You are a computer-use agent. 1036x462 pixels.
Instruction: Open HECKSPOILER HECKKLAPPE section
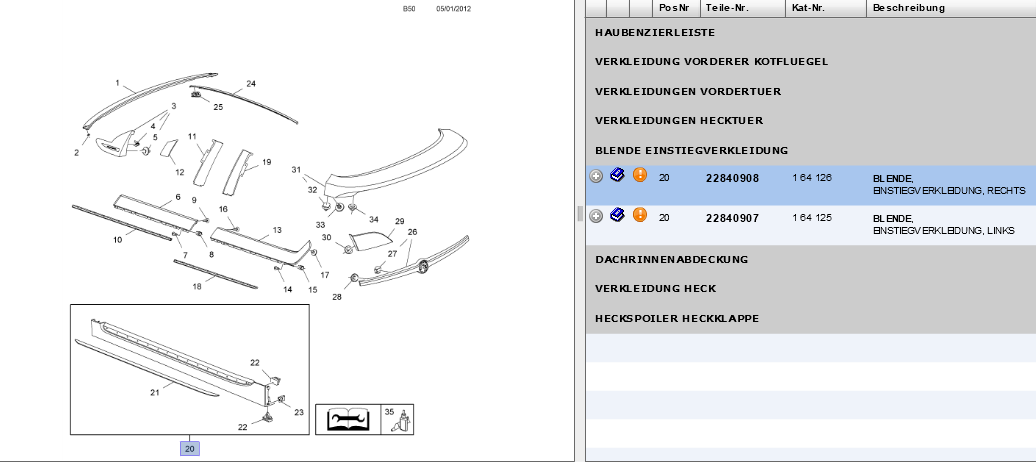(677, 319)
